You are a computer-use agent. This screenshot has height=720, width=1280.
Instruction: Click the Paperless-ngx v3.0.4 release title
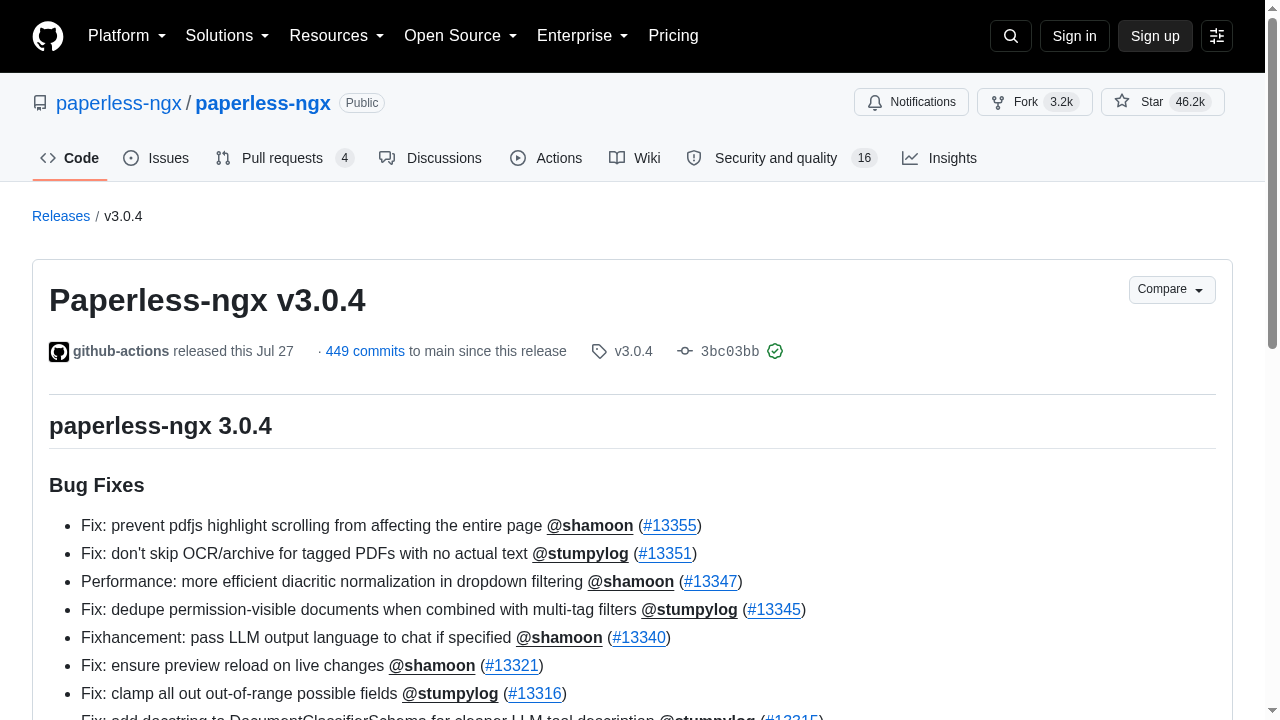click(207, 300)
